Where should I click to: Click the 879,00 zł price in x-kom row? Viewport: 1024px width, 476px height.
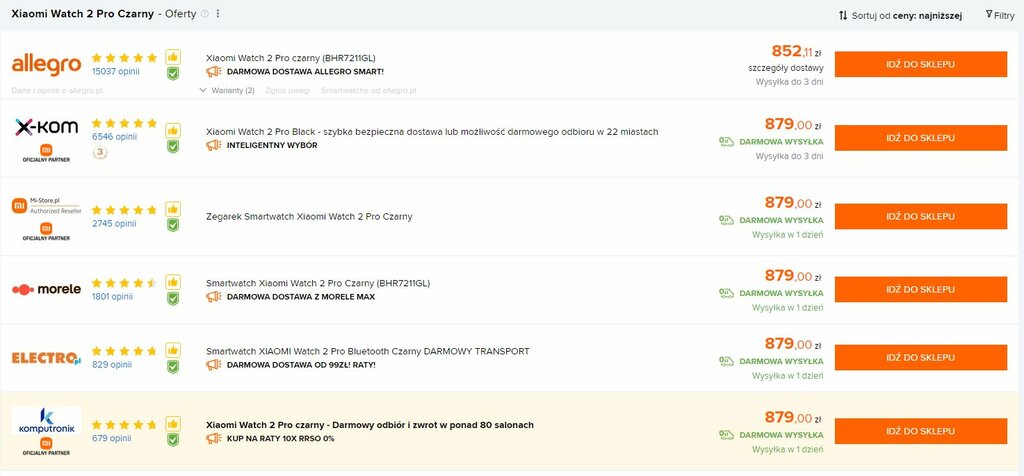point(794,124)
